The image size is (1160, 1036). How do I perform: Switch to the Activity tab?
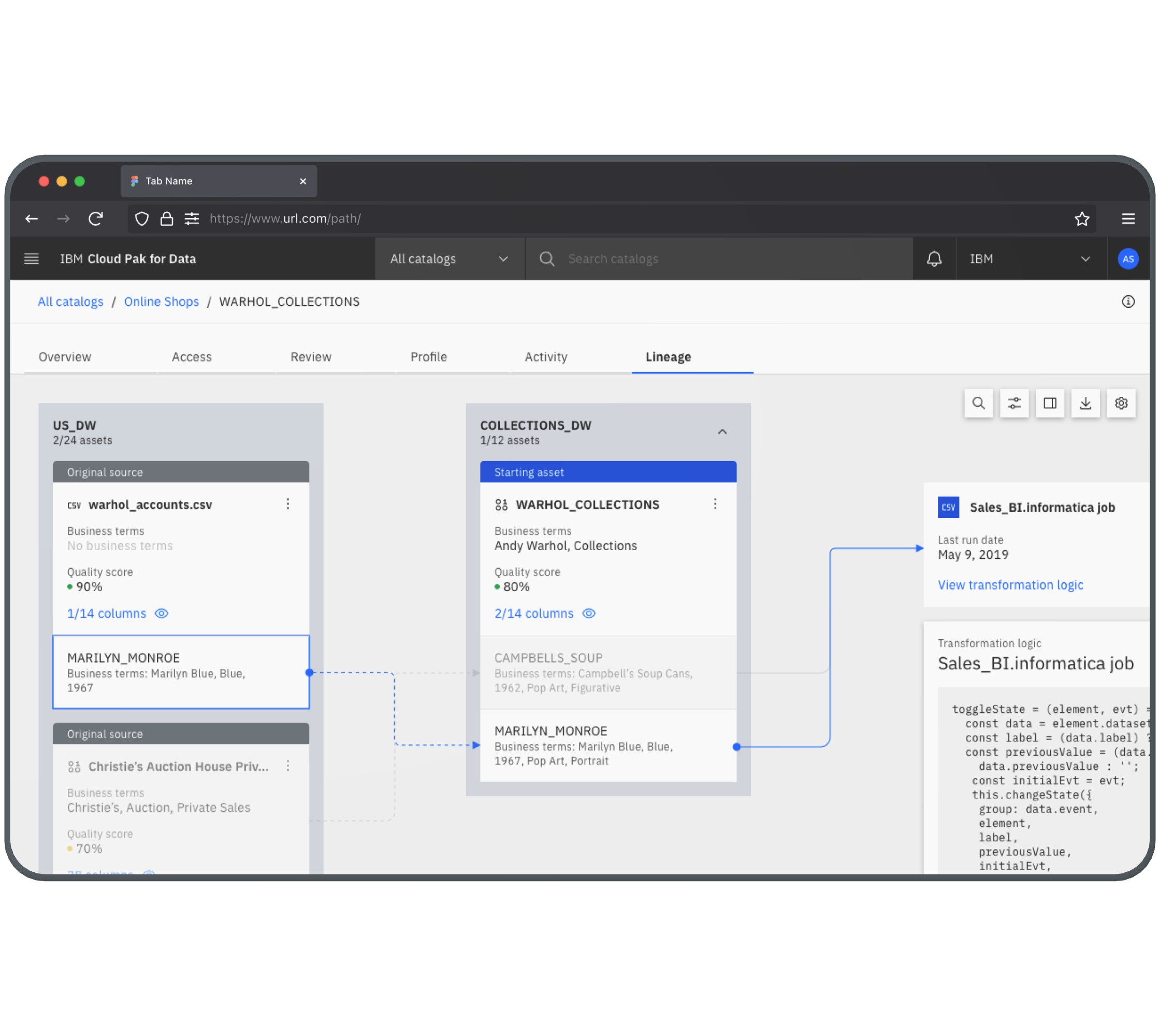(x=546, y=357)
